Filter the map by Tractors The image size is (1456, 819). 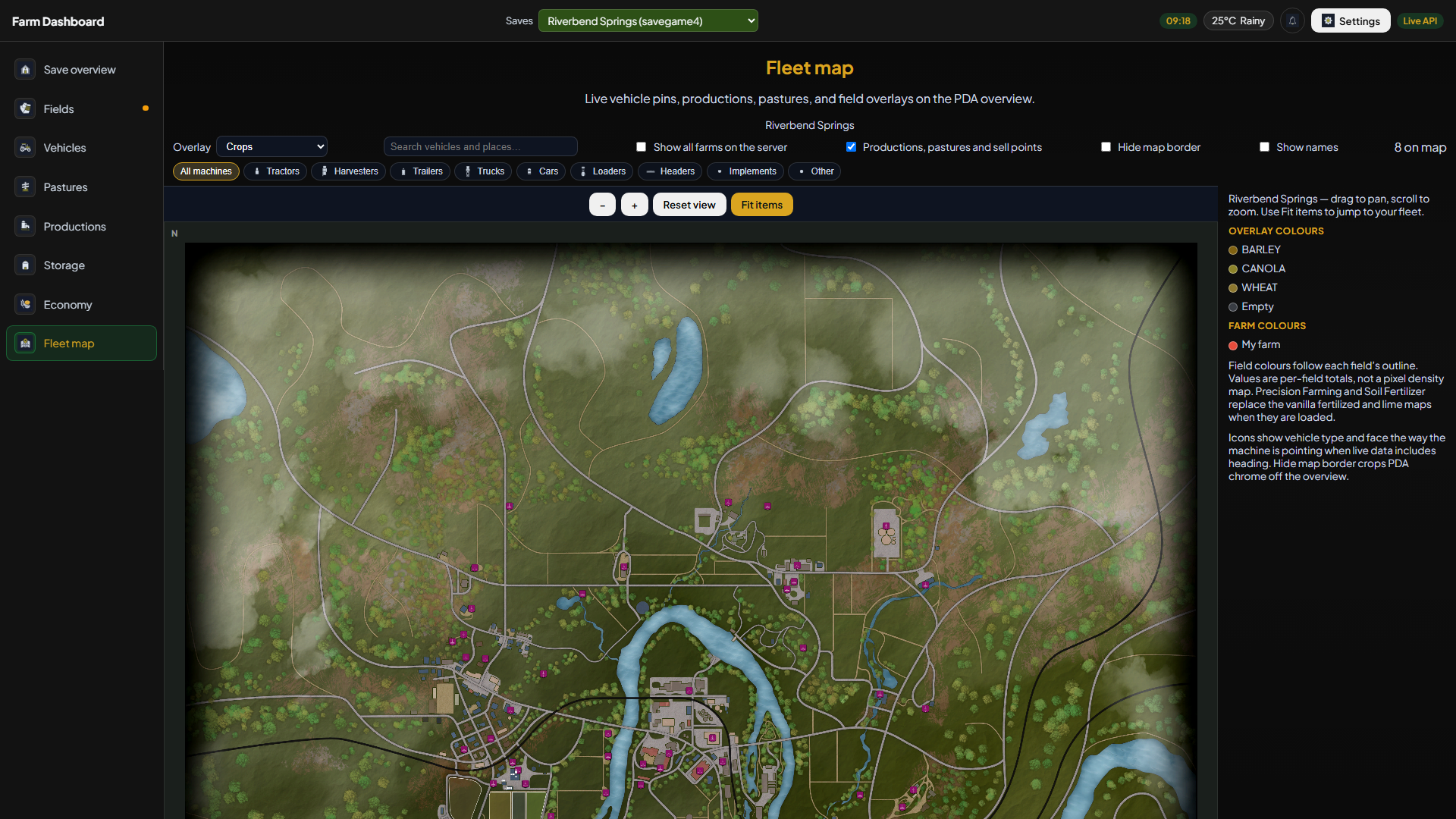click(275, 171)
